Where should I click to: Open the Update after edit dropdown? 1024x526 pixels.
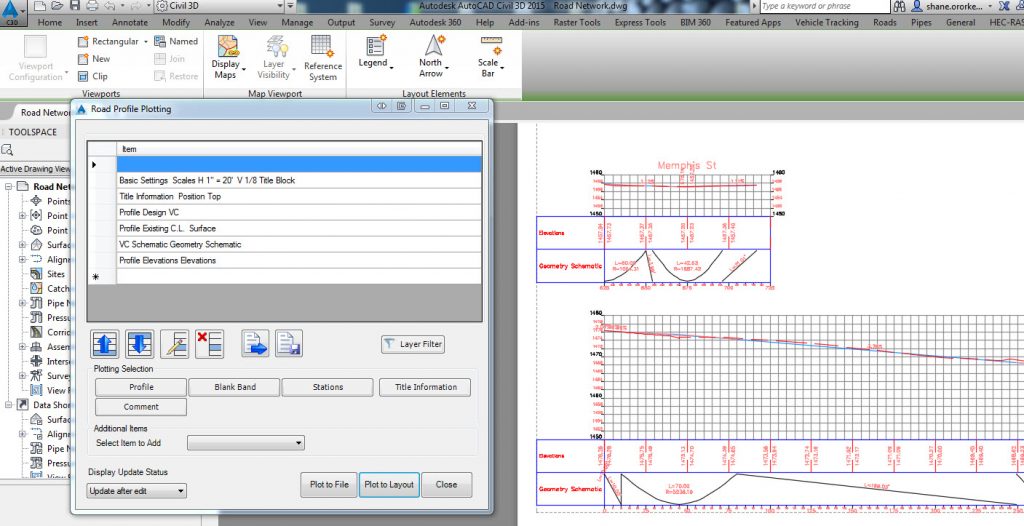click(x=136, y=491)
